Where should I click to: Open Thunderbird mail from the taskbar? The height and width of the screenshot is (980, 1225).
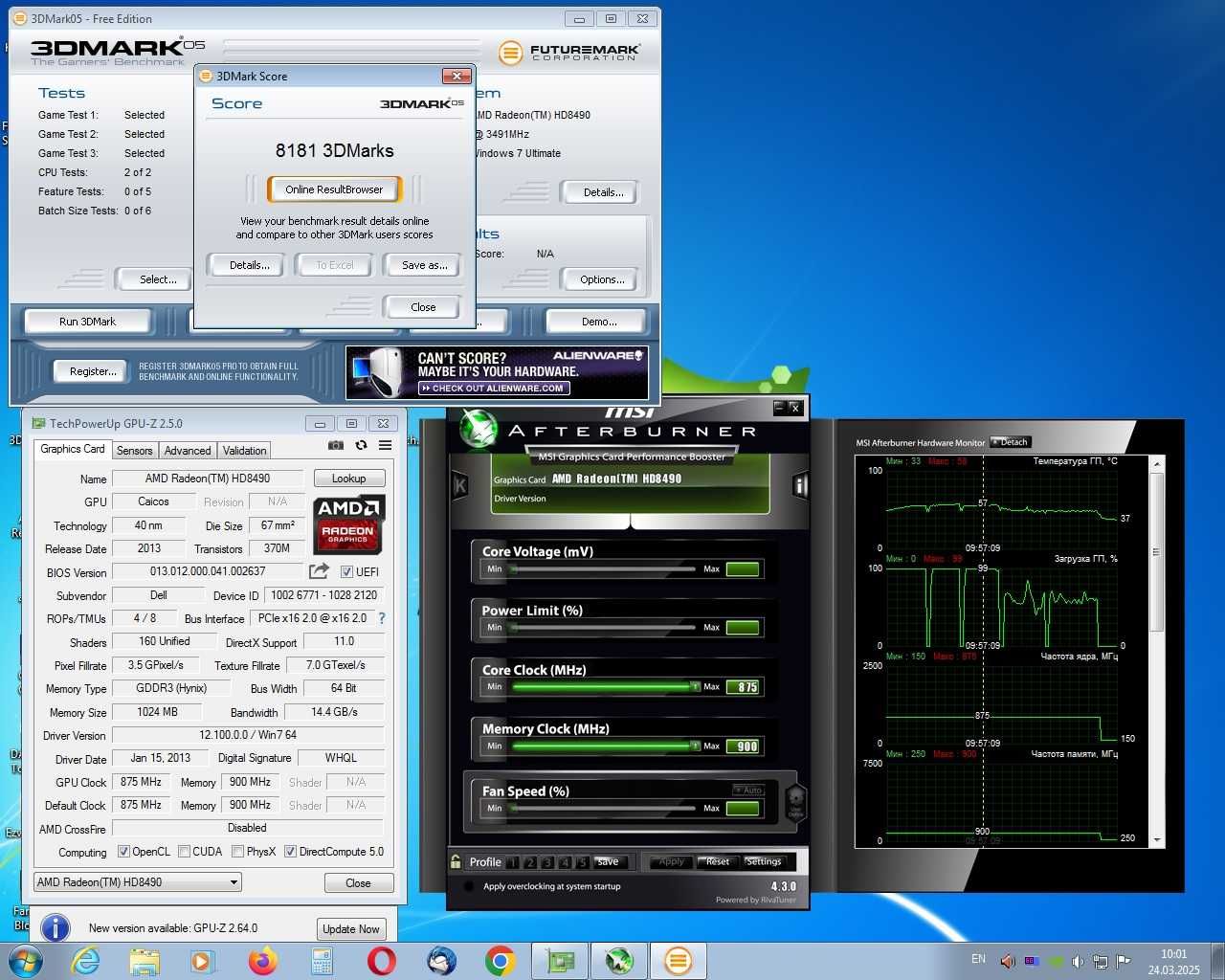point(440,960)
